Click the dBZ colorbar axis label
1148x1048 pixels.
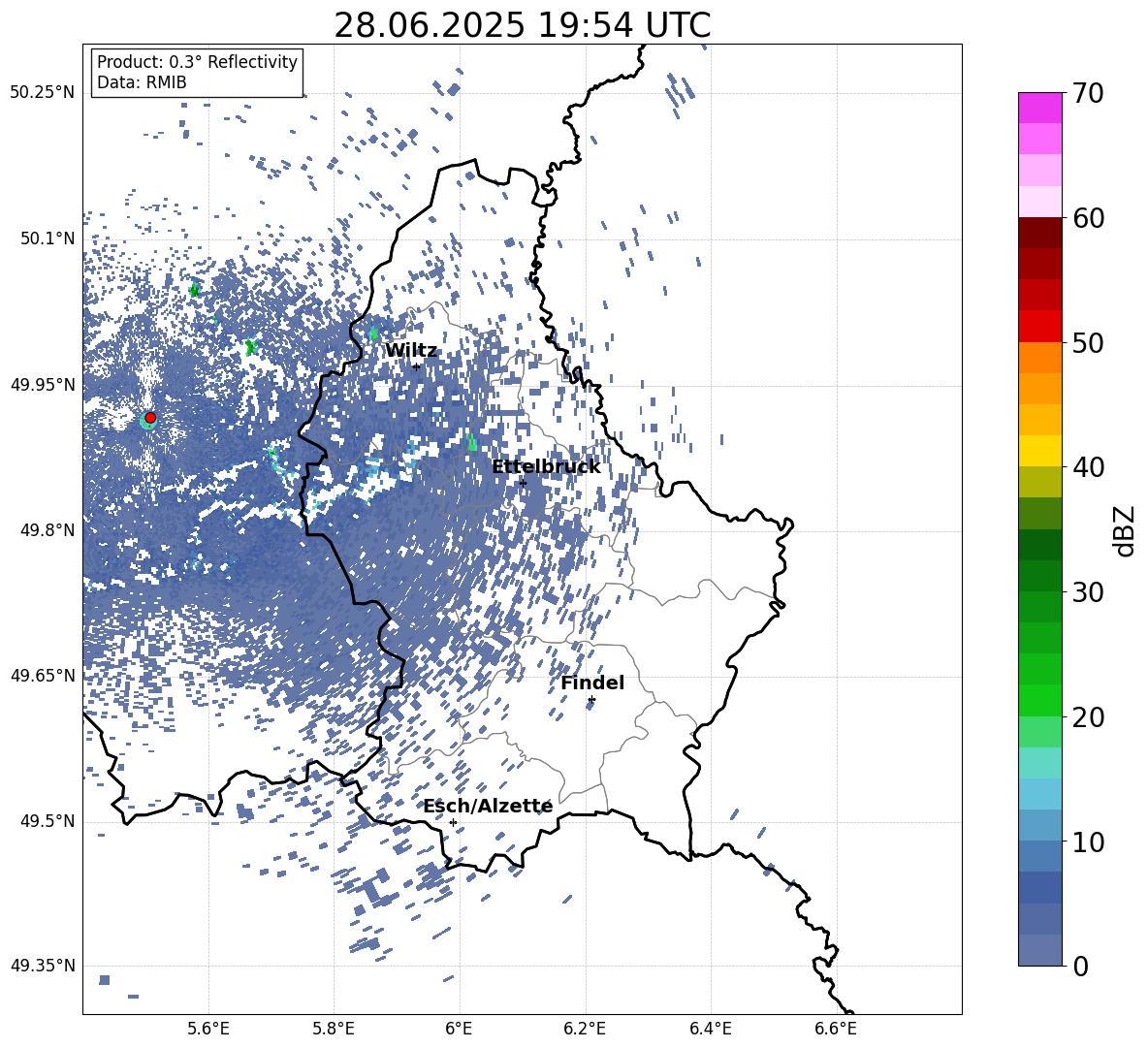pyautogui.click(x=1126, y=530)
